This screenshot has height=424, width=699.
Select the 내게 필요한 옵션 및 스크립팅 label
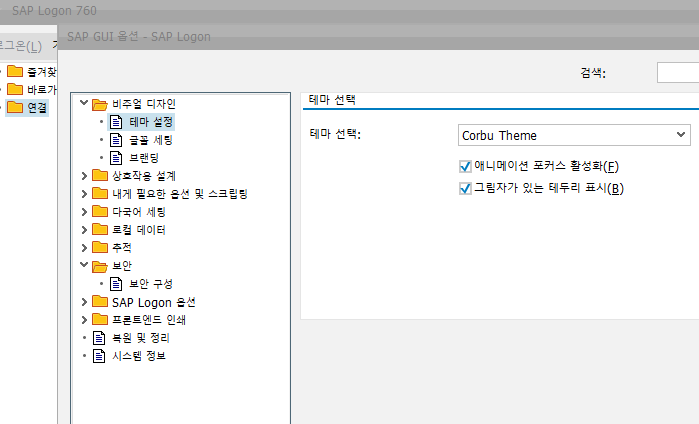point(180,193)
